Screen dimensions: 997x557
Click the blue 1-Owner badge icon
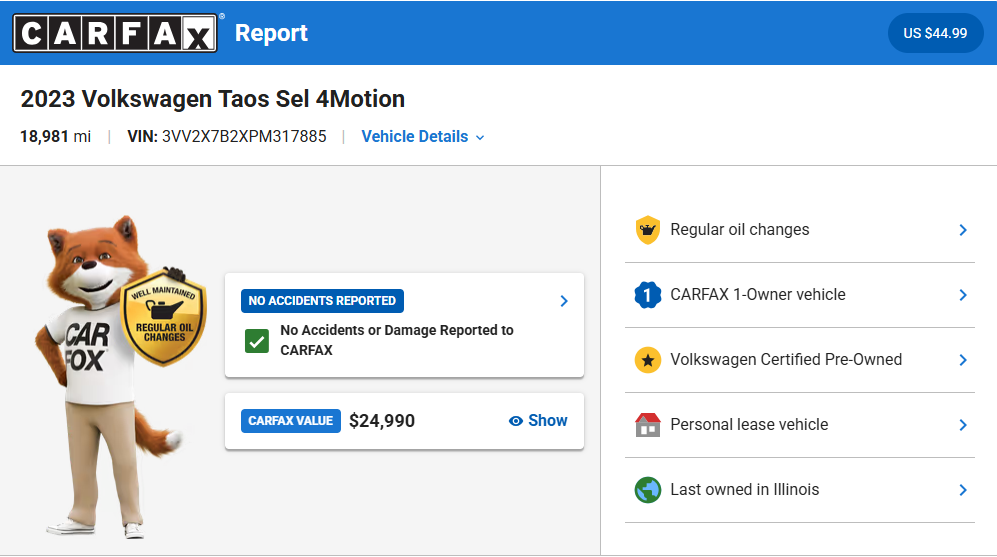[648, 295]
